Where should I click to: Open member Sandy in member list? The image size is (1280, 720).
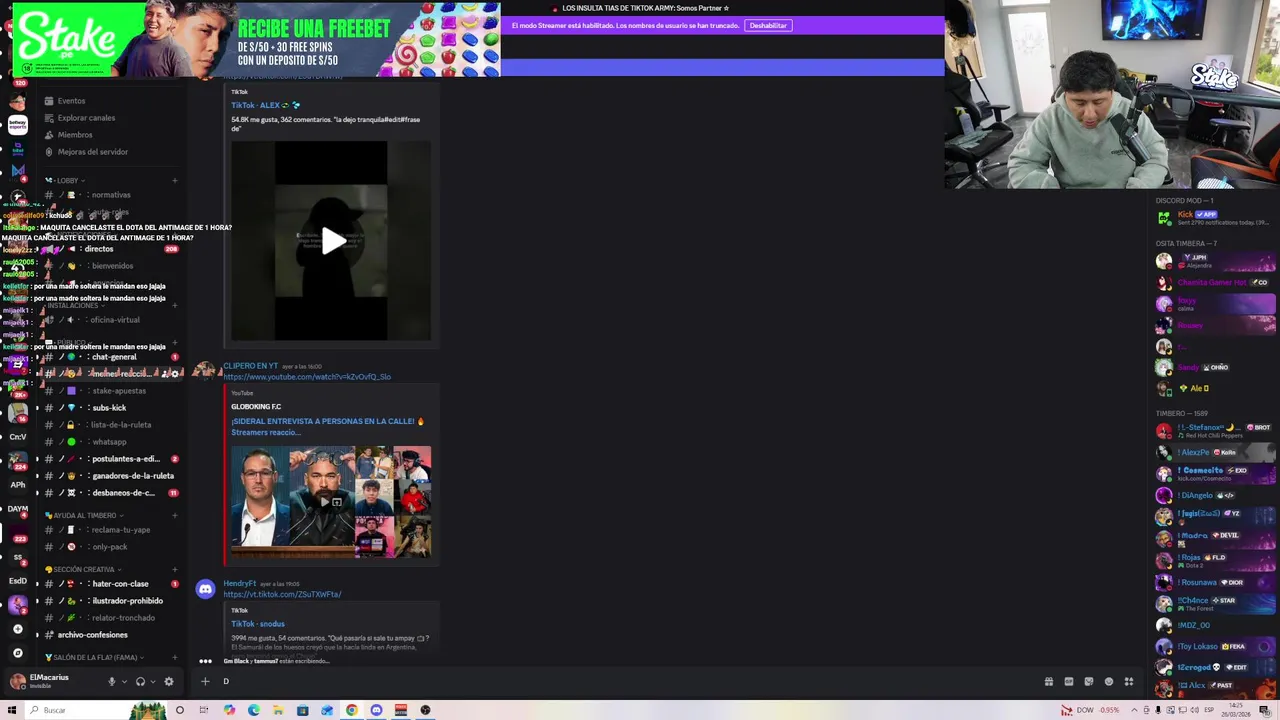pyautogui.click(x=1213, y=367)
